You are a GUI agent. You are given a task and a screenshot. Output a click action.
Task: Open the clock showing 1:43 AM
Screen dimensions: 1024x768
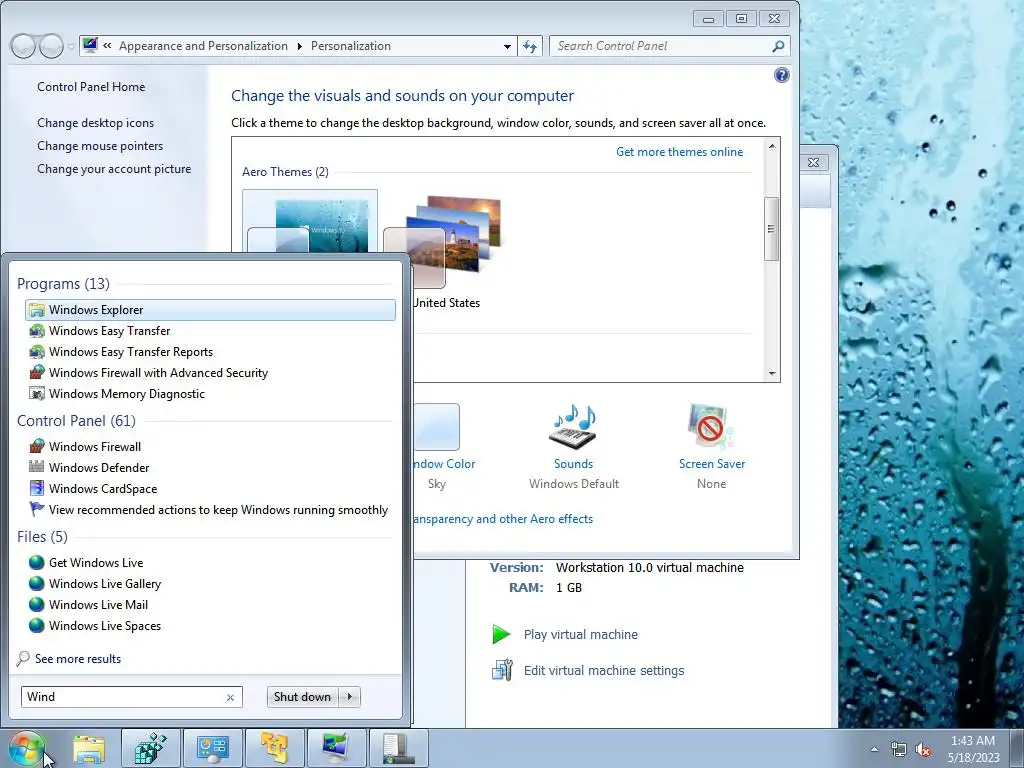tap(973, 749)
